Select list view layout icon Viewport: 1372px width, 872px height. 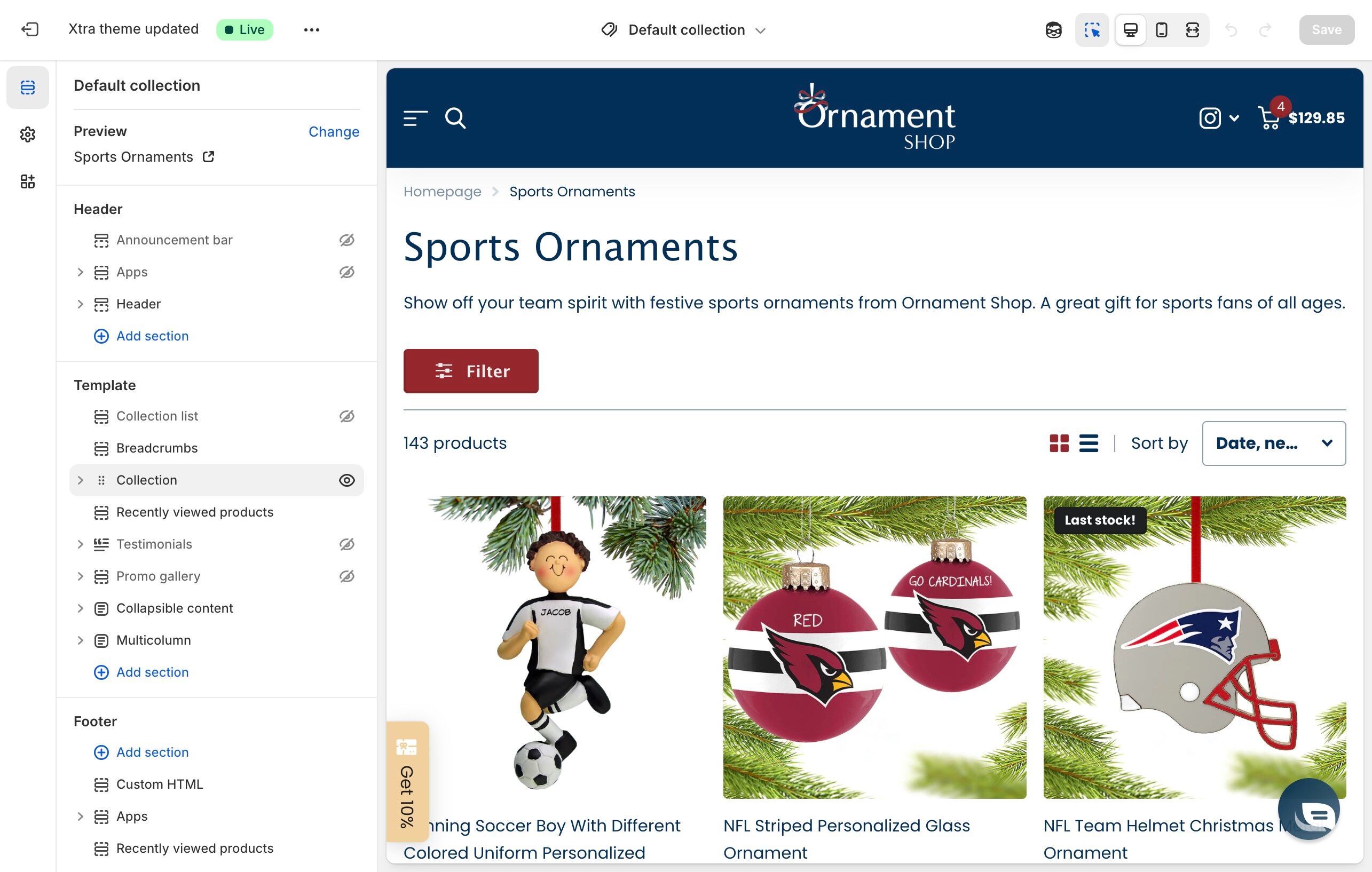[x=1088, y=443]
